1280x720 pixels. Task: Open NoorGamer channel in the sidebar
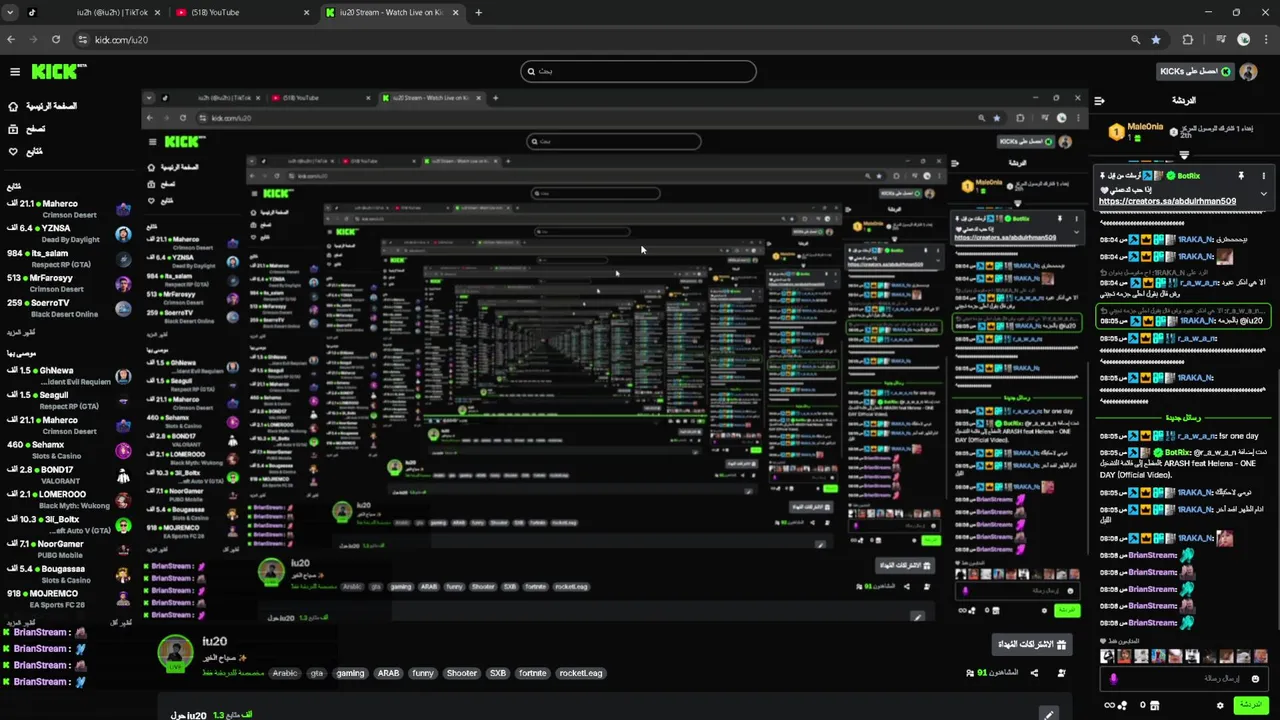click(x=68, y=549)
